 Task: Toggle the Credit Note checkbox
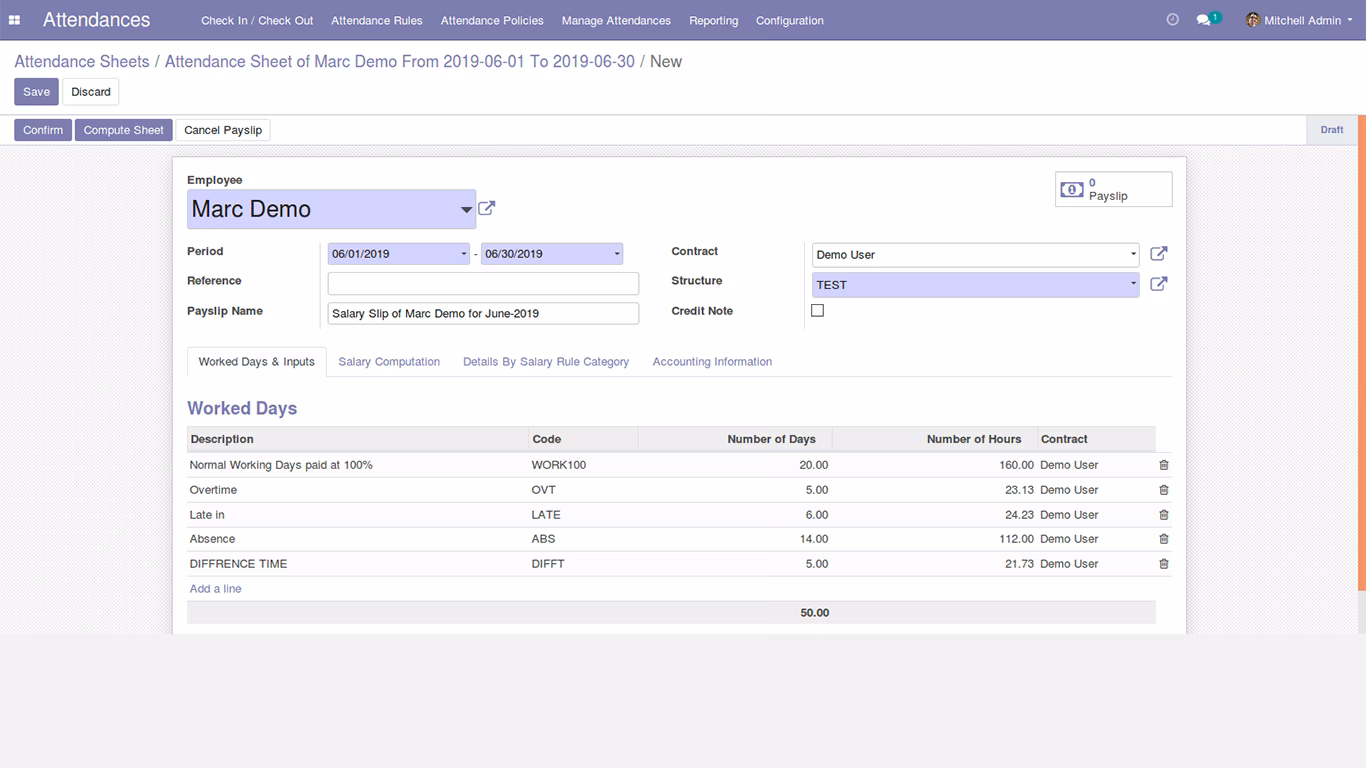click(817, 311)
